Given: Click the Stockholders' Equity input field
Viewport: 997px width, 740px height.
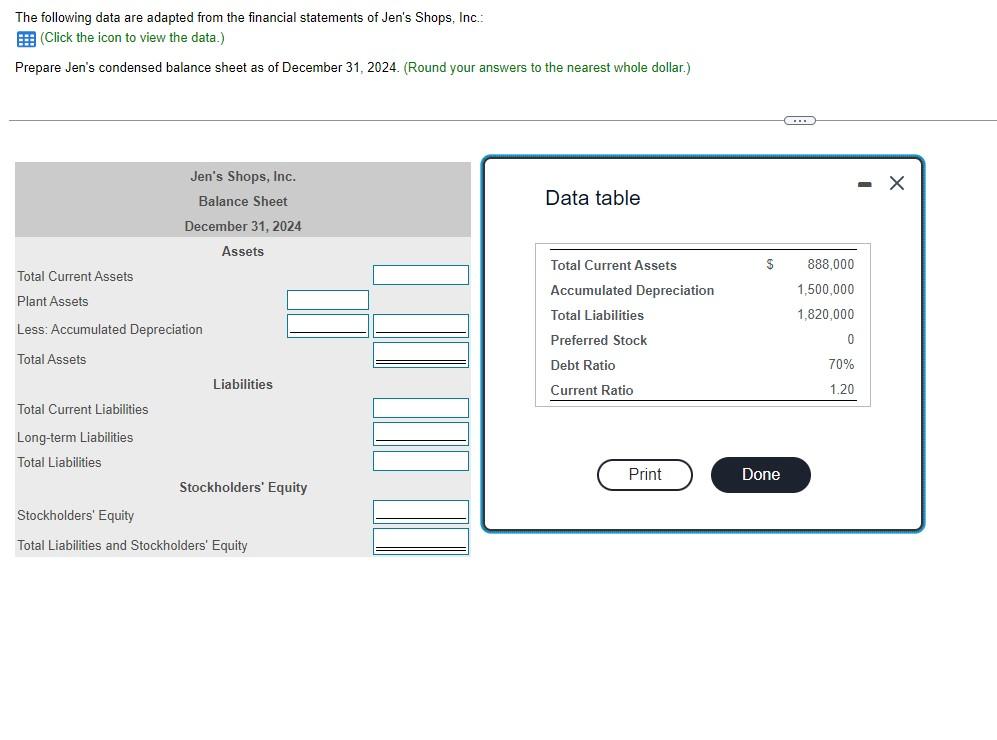Looking at the screenshot, I should pos(420,511).
